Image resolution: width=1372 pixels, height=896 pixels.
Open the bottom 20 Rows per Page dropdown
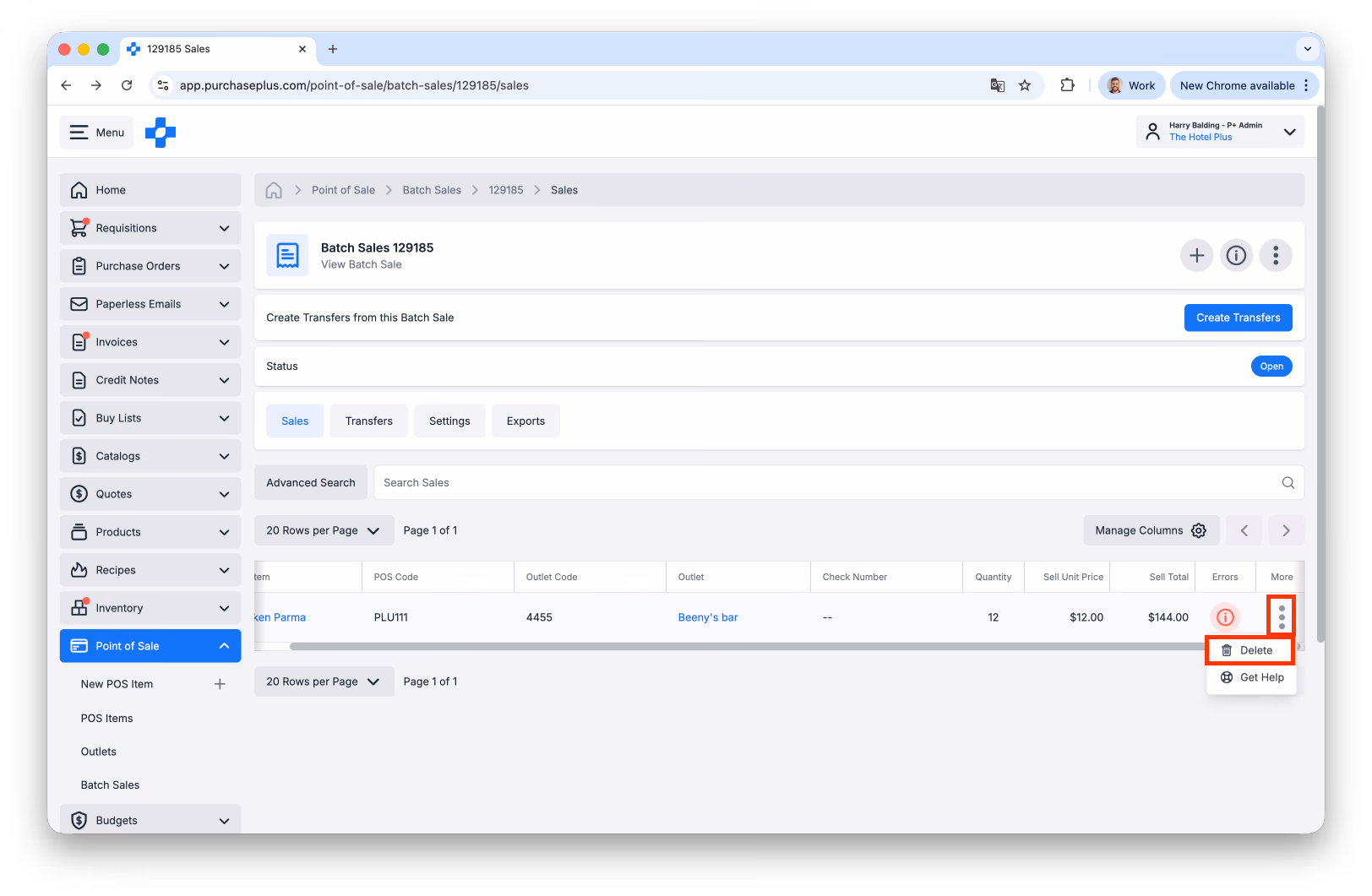324,682
